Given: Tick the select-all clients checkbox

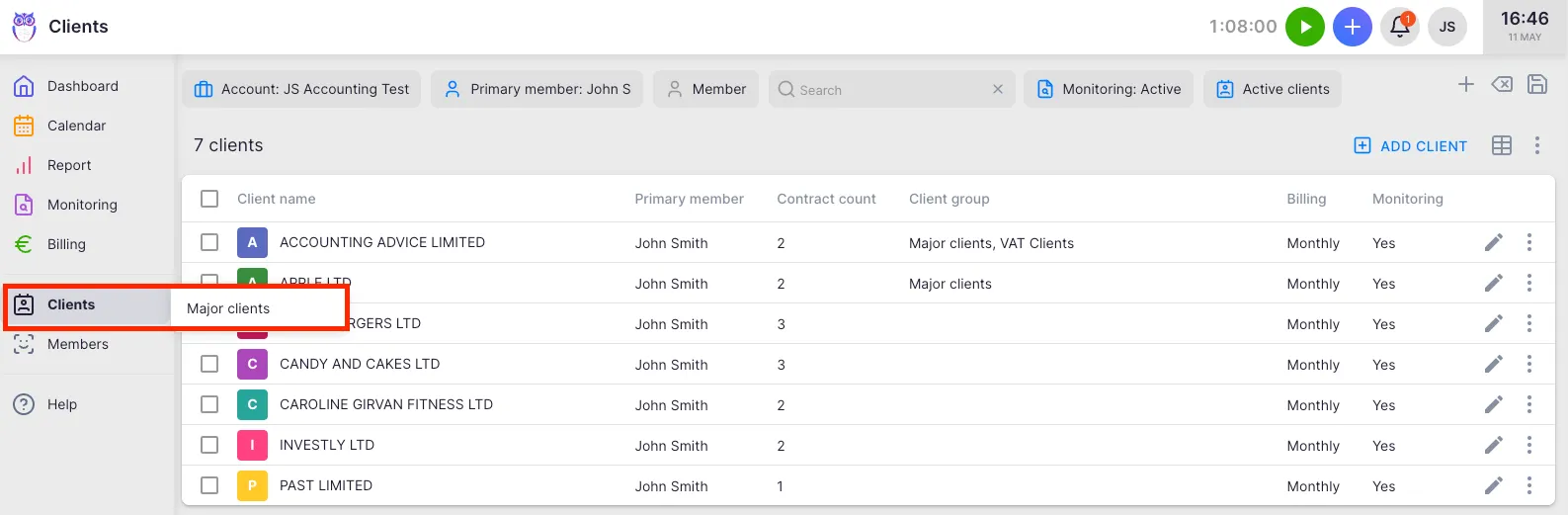Looking at the screenshot, I should (x=209, y=199).
